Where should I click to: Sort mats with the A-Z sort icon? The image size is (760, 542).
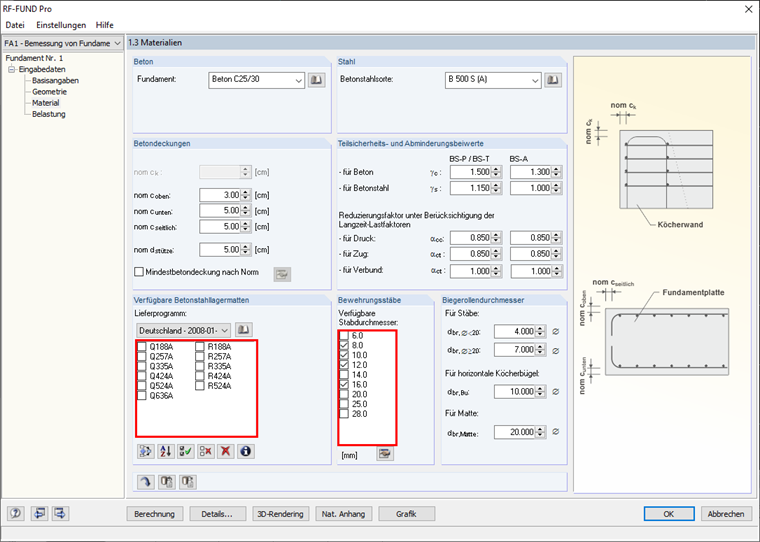(x=166, y=451)
